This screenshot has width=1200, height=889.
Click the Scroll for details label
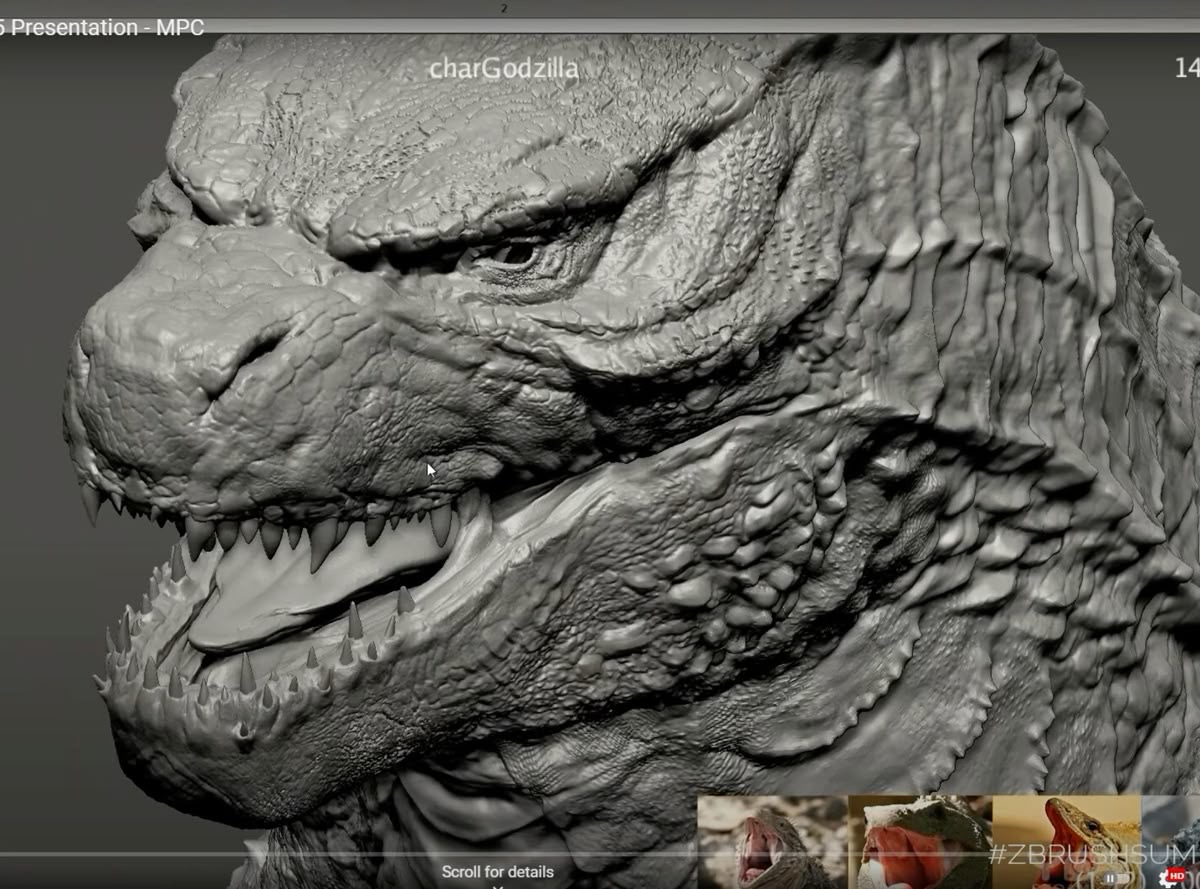point(497,871)
